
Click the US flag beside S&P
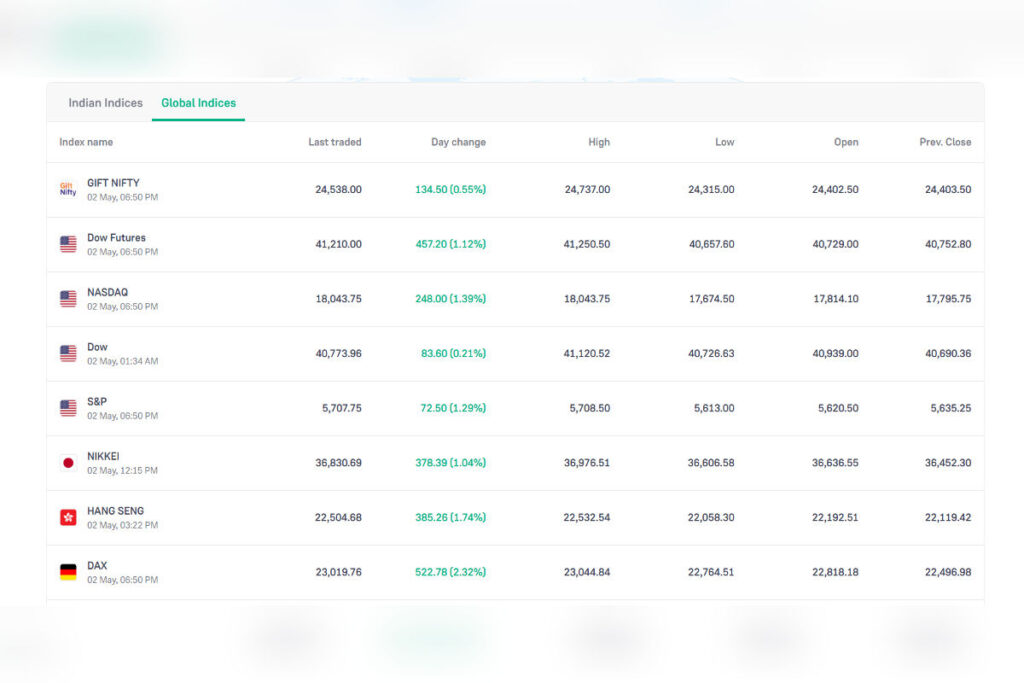(x=68, y=408)
